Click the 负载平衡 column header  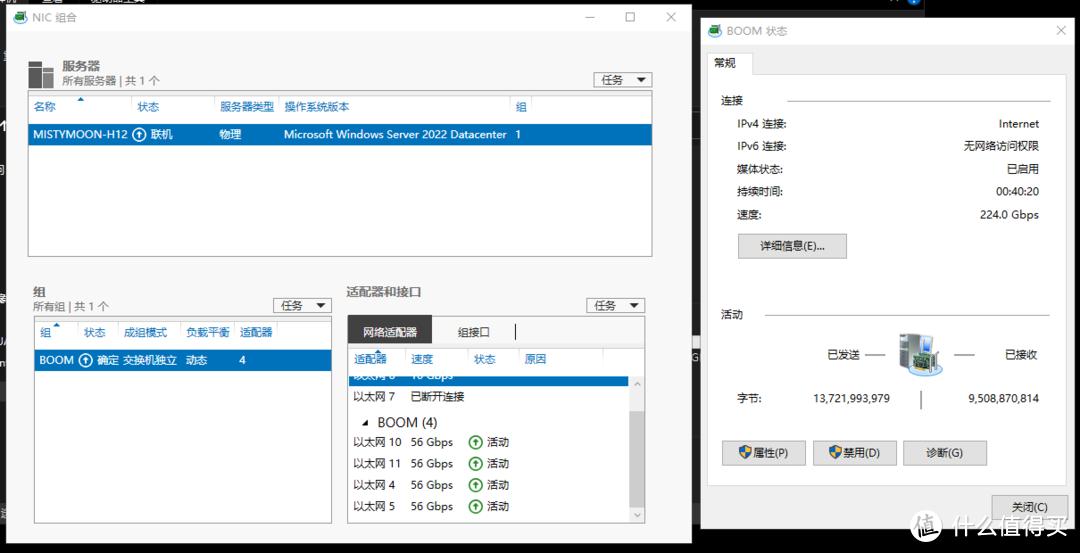(x=207, y=333)
